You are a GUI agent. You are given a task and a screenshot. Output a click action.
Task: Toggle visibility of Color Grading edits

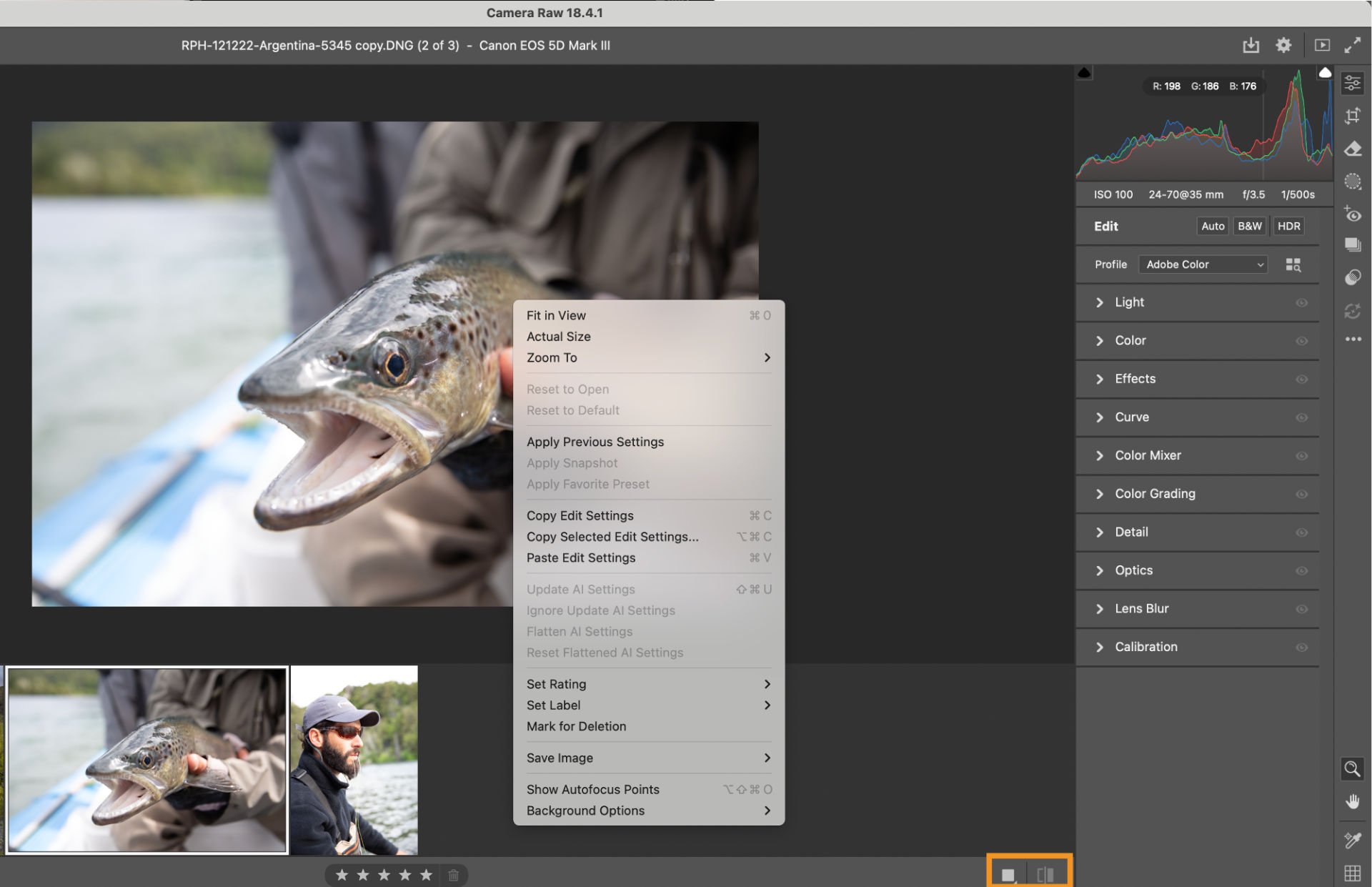pos(1301,495)
